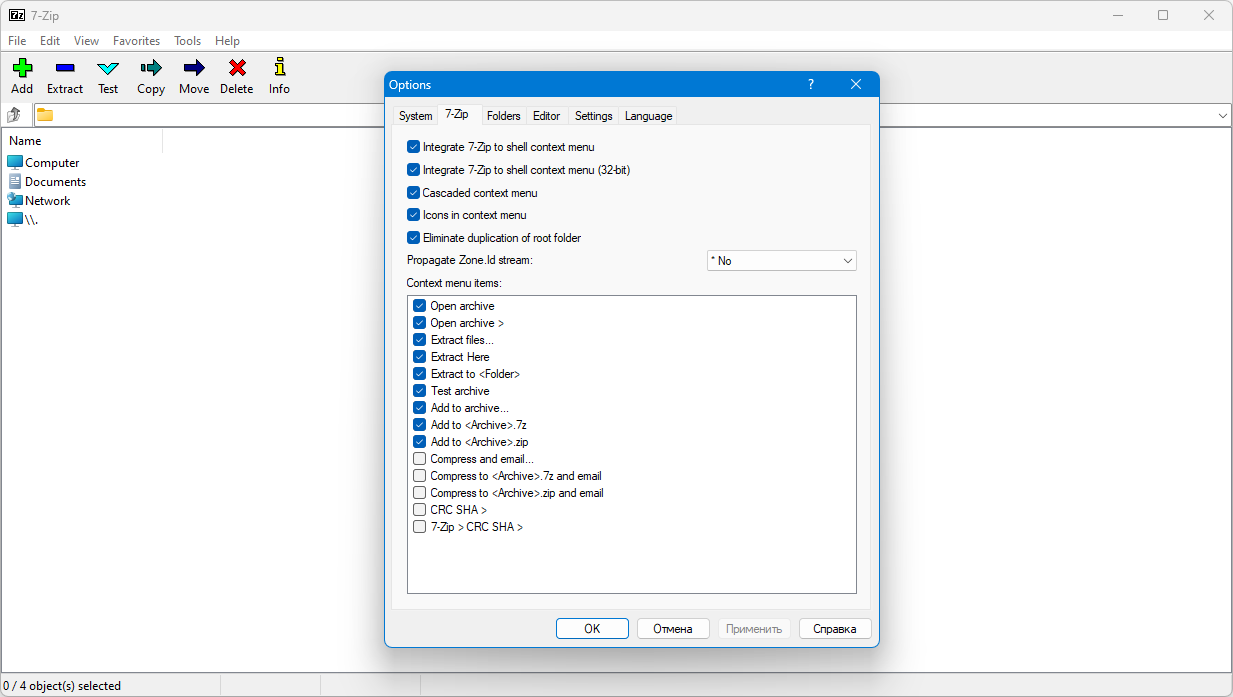Uncheck the Open archive > item
Image resolution: width=1233 pixels, height=697 pixels.
click(420, 323)
